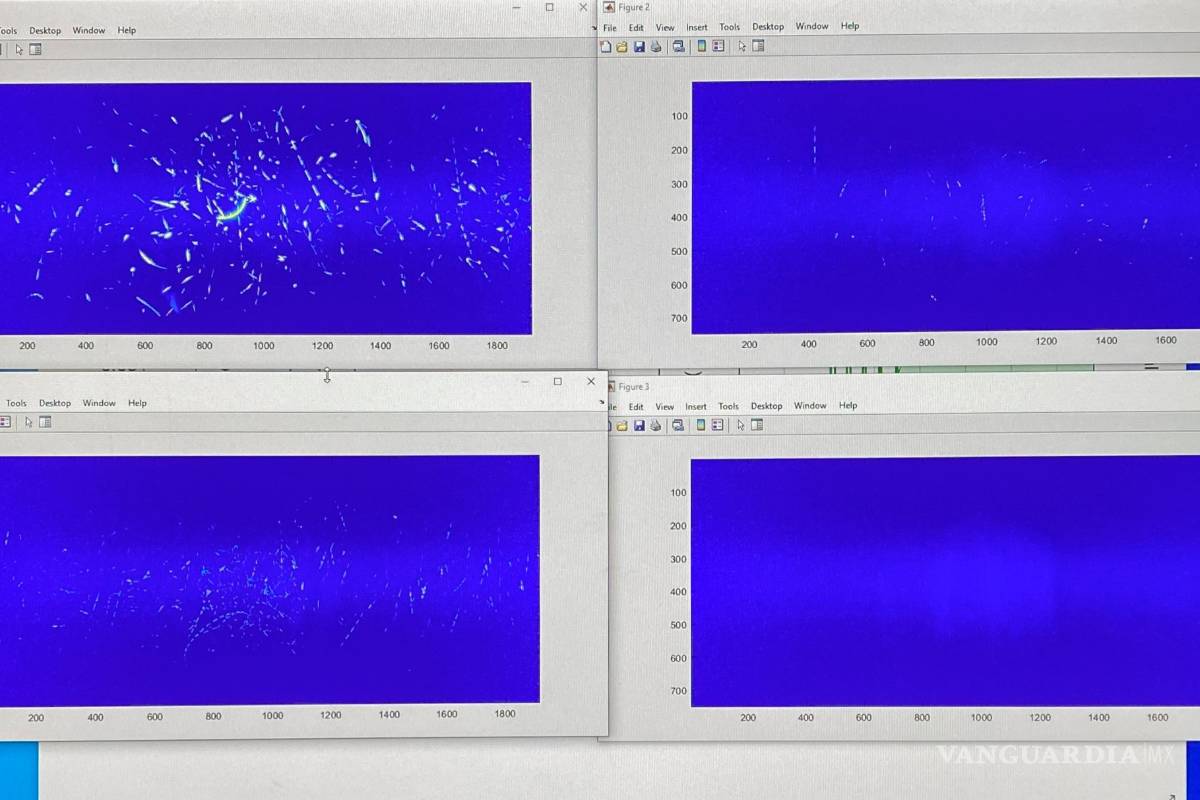This screenshot has width=1200, height=800.
Task: Save Figure 3 using the floppy disk icon
Action: [x=639, y=425]
